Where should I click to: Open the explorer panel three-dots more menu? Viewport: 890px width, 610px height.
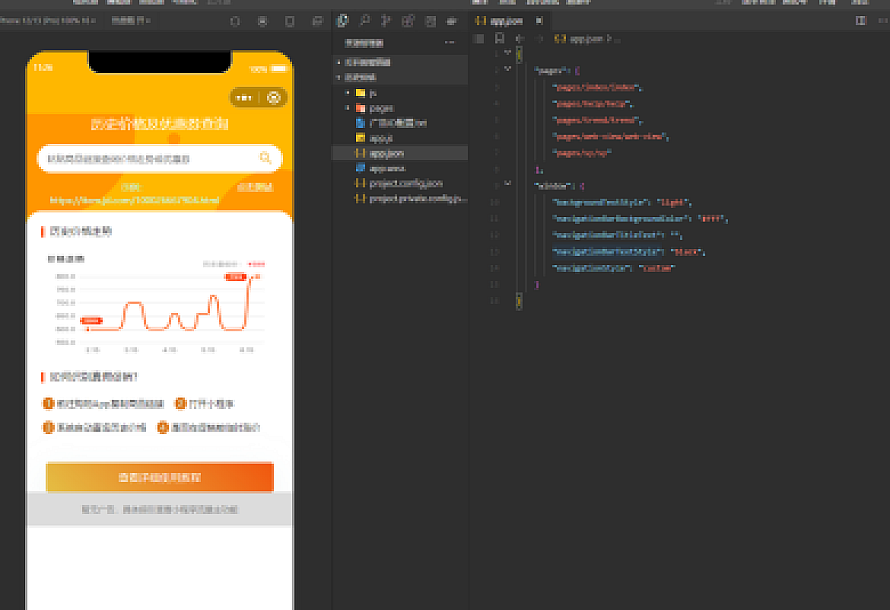(449, 42)
